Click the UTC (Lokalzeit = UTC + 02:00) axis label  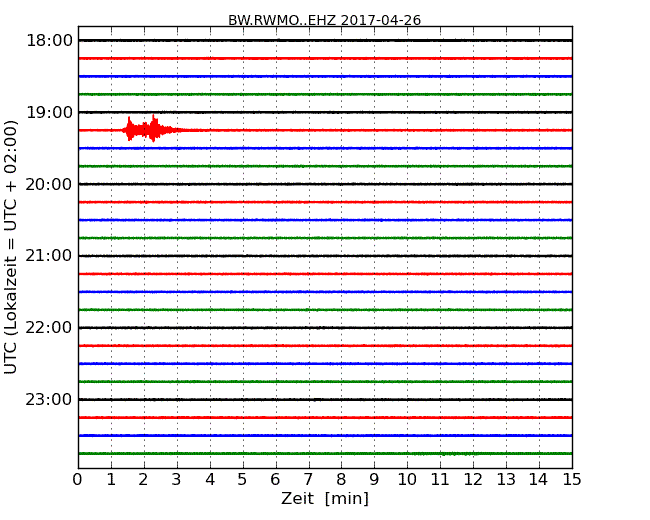point(11,247)
